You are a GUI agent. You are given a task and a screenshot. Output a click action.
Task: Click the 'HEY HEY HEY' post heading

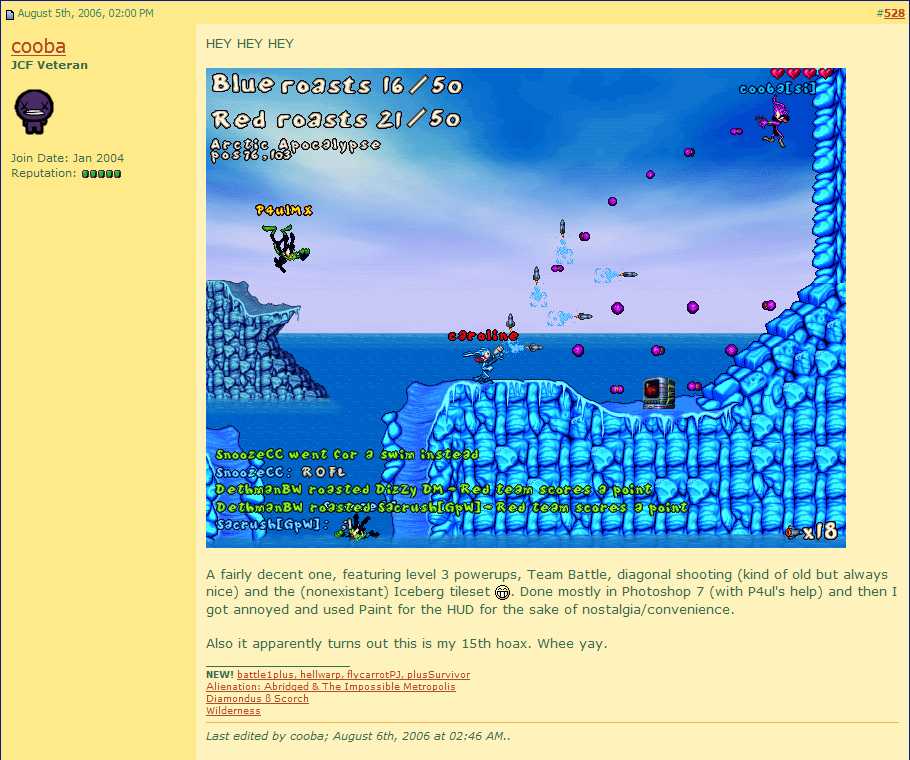pyautogui.click(x=250, y=44)
